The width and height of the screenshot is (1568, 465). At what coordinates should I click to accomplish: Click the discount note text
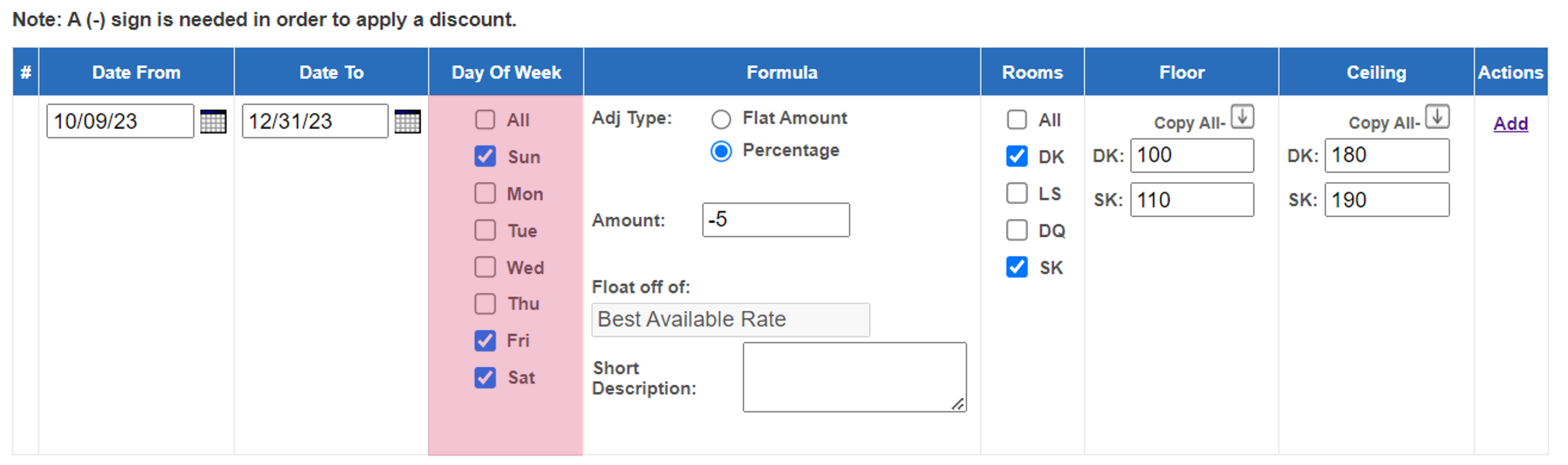click(x=265, y=20)
